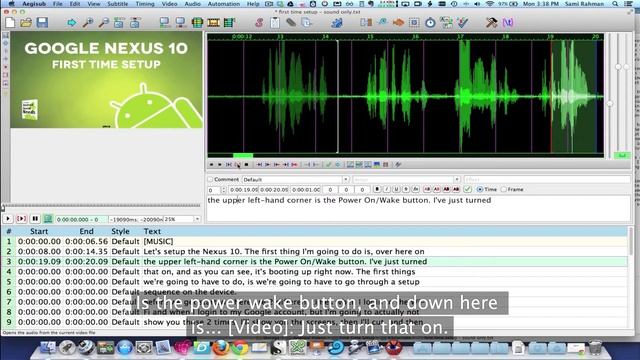
Task: Open the Edit menu
Action: pyautogui.click(x=75, y=4)
